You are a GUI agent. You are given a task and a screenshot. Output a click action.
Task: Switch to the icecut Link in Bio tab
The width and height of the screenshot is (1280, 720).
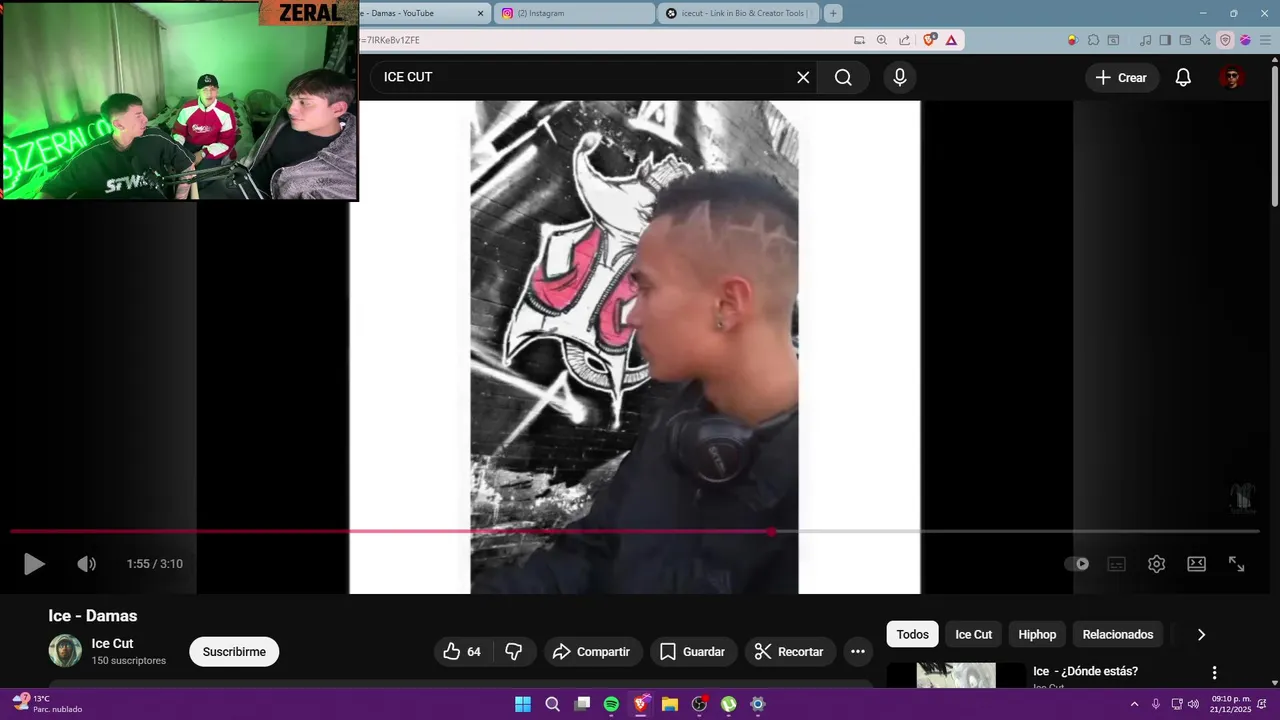738,13
